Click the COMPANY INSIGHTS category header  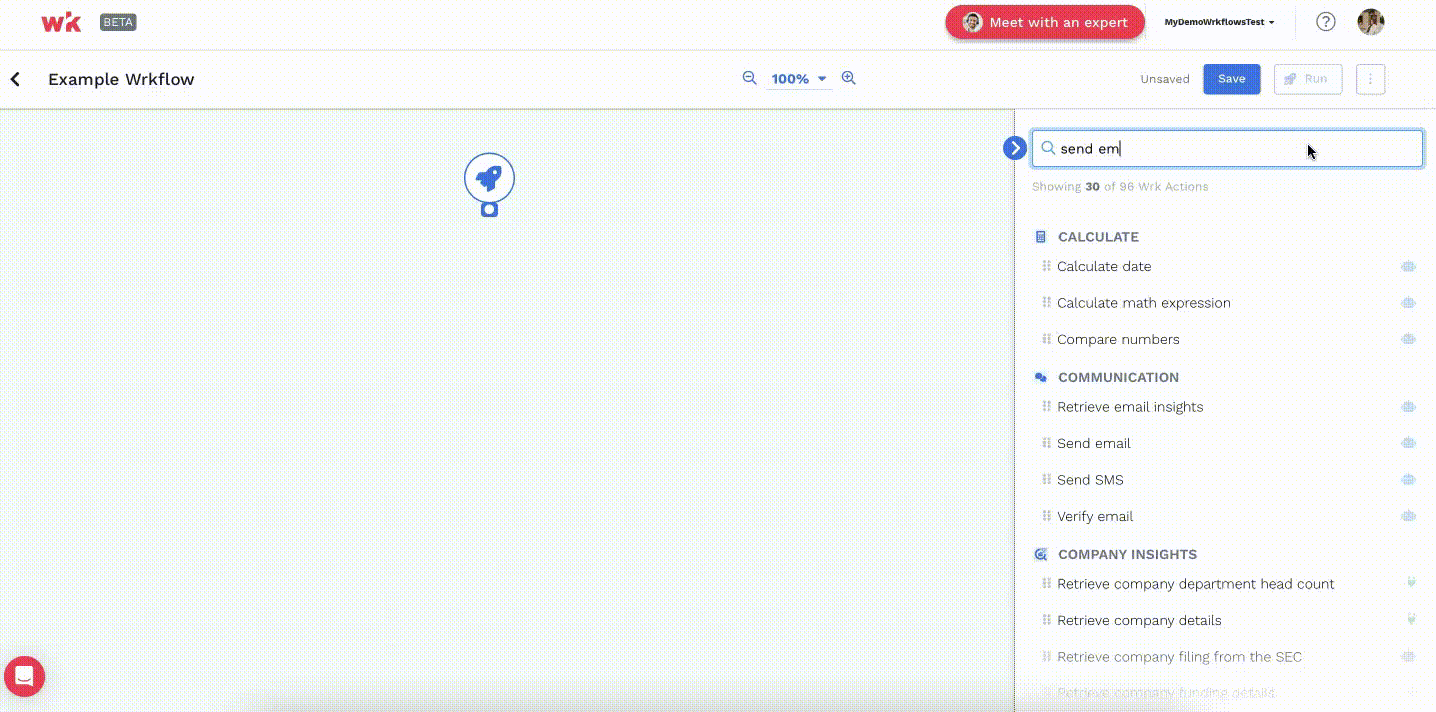pyautogui.click(x=1127, y=554)
